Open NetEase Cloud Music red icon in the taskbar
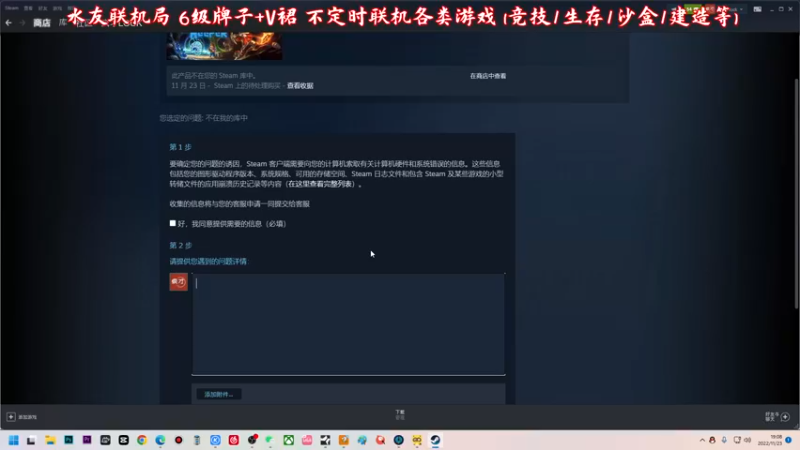This screenshot has width=800, height=450. 234,440
